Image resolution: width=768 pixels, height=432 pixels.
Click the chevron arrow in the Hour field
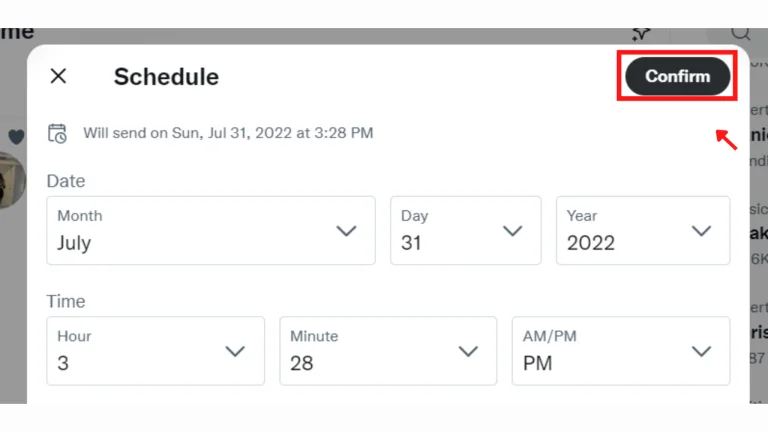235,351
